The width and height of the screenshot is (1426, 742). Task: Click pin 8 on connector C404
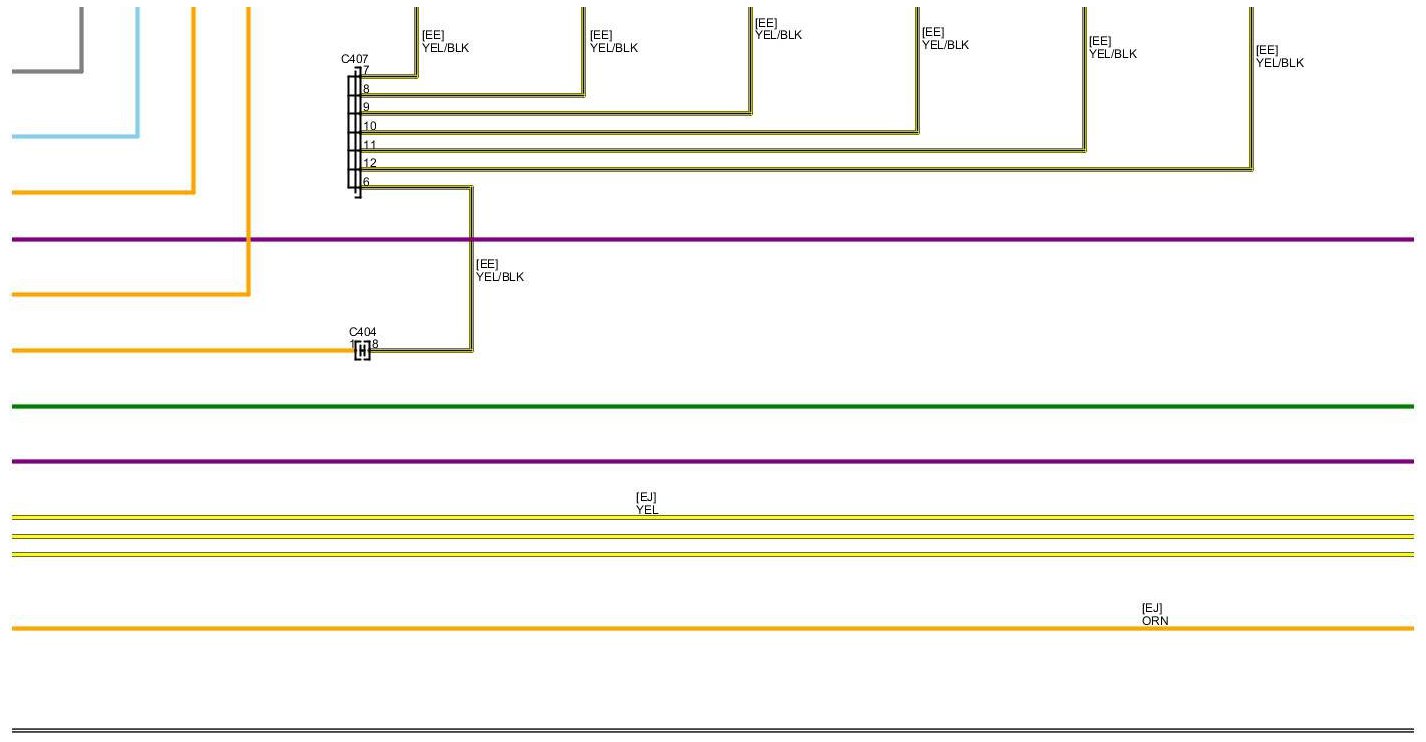[375, 344]
